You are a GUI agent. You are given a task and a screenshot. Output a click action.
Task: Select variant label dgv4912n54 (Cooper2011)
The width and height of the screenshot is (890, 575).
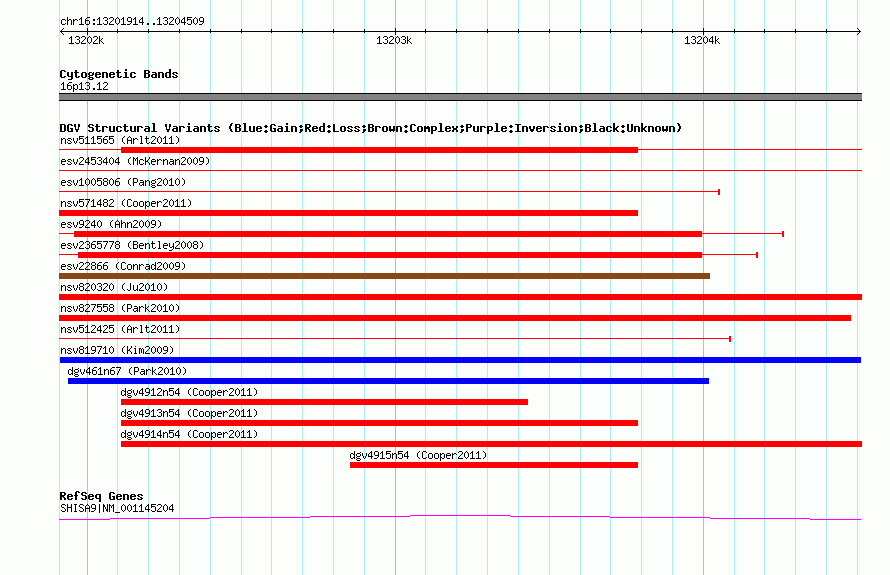click(x=189, y=392)
